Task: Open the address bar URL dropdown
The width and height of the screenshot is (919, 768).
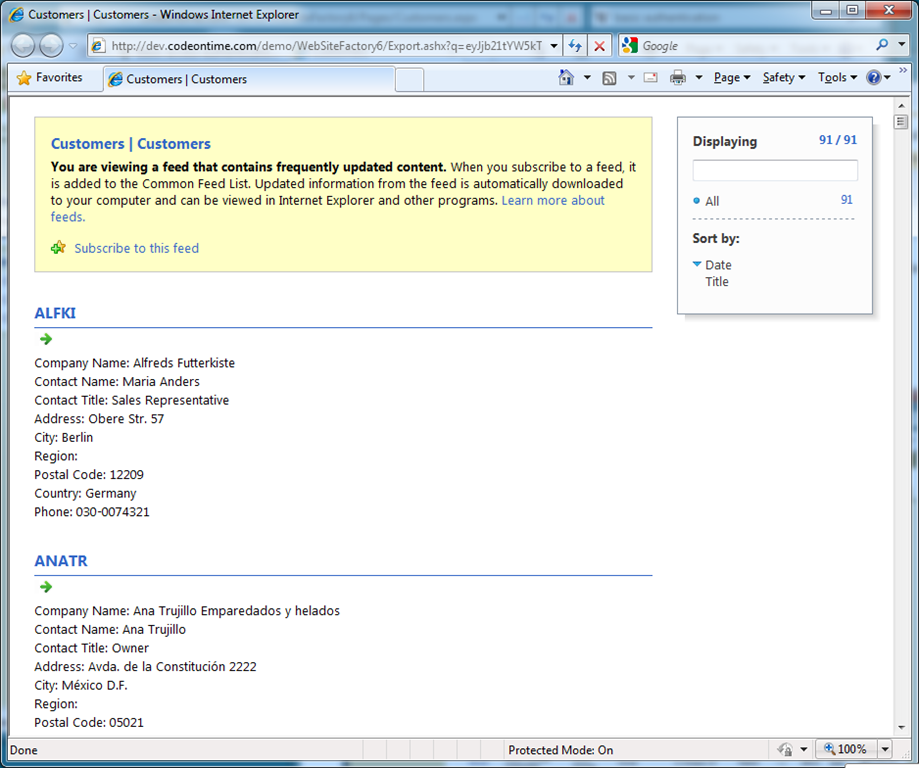Action: tap(554, 46)
